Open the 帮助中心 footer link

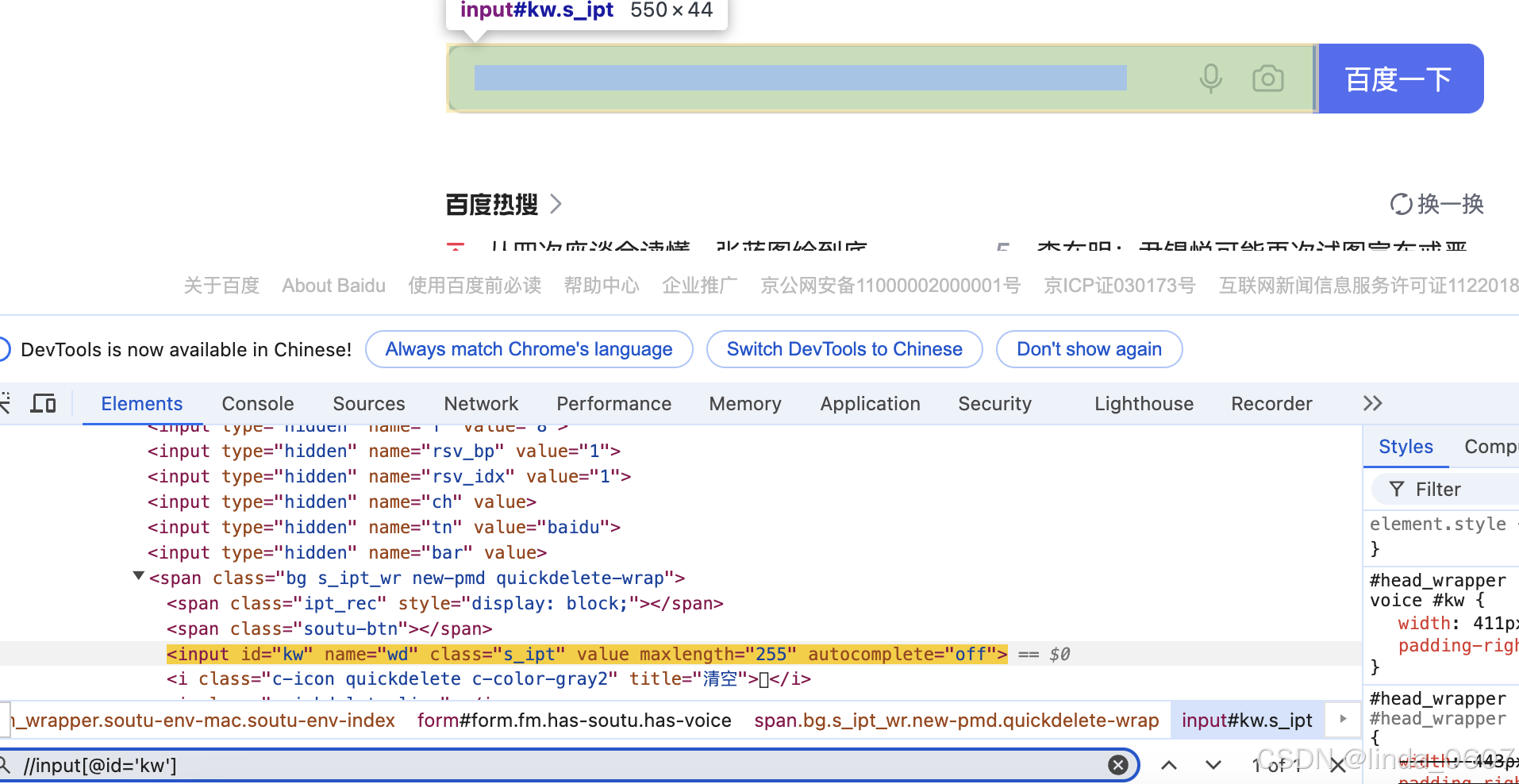602,286
